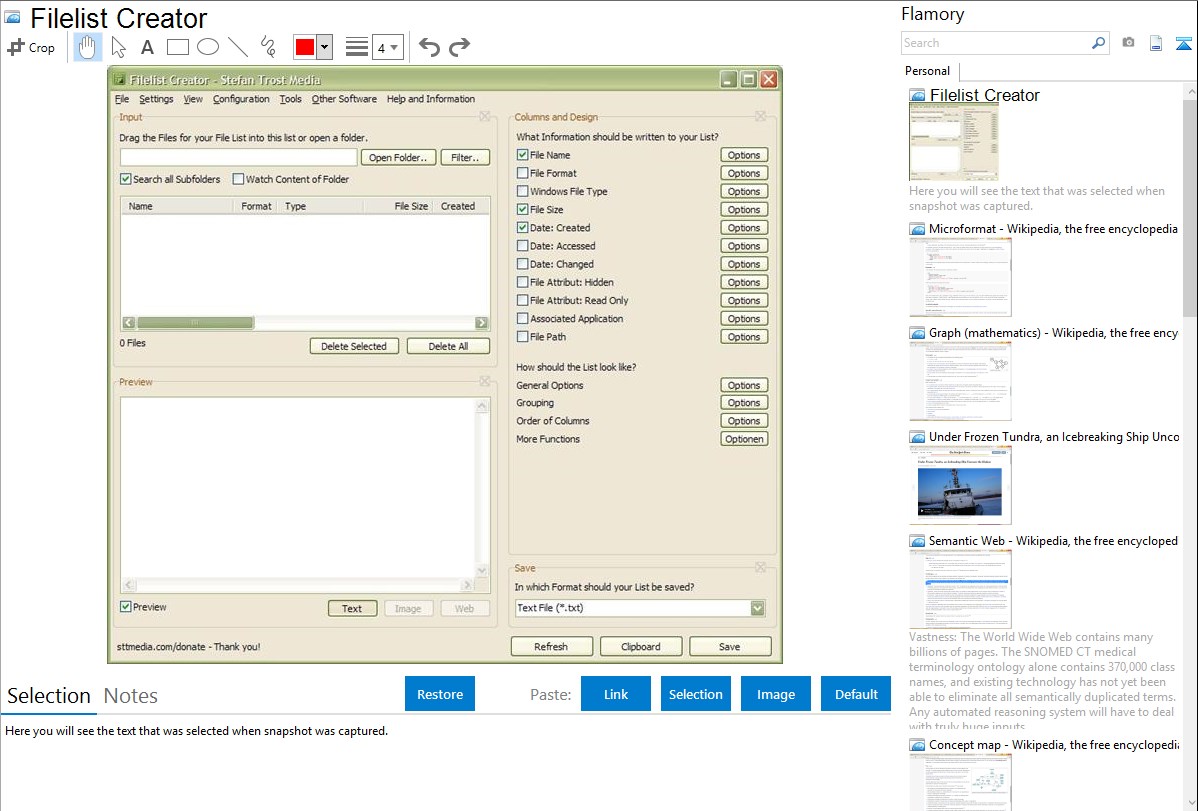Open the line width dropdown showing 4

point(388,47)
